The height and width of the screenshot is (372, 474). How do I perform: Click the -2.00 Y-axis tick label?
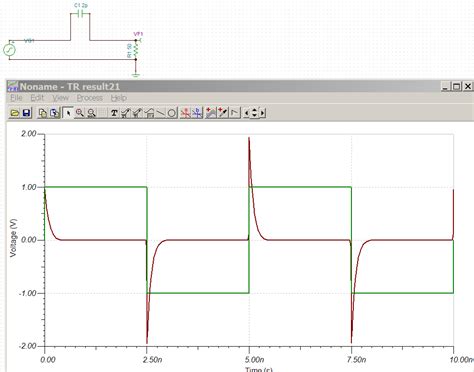pos(27,346)
